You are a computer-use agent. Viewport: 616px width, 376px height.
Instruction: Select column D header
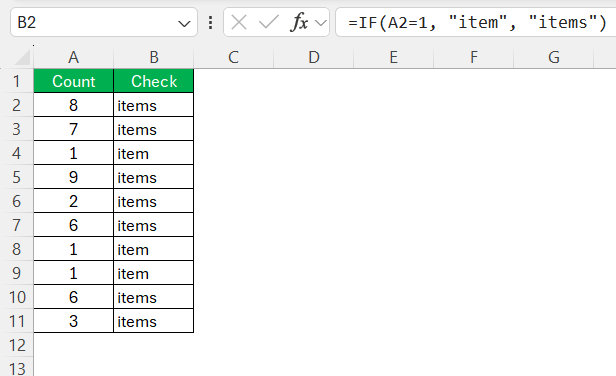314,57
